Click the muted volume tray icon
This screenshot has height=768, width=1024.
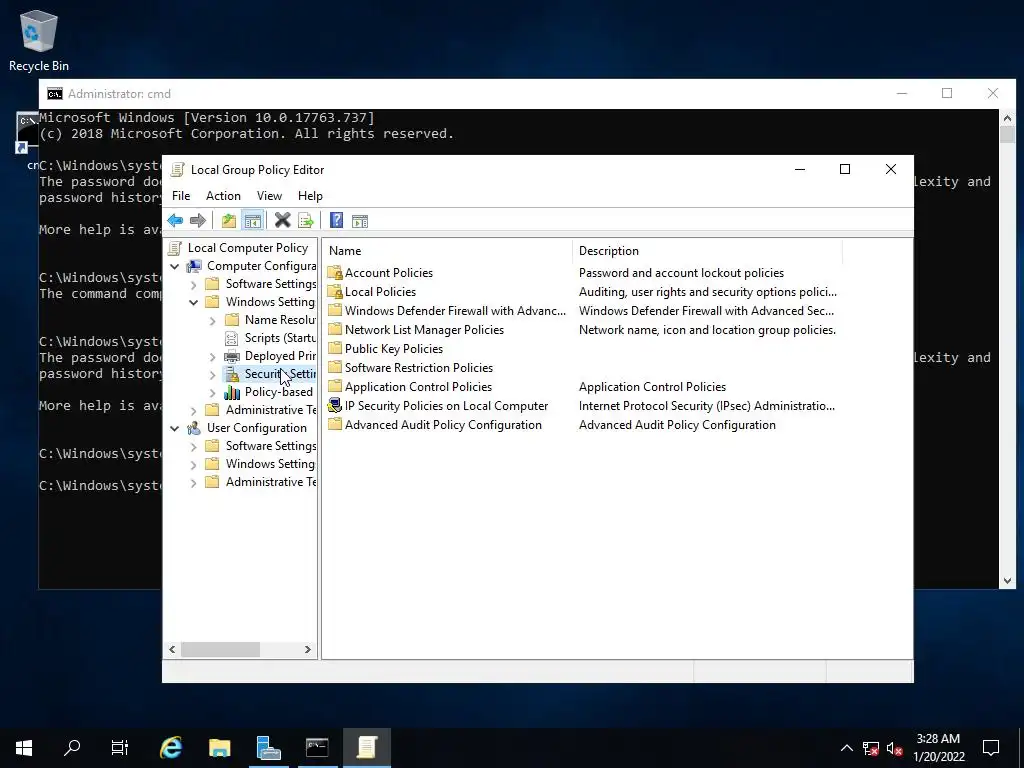point(895,748)
